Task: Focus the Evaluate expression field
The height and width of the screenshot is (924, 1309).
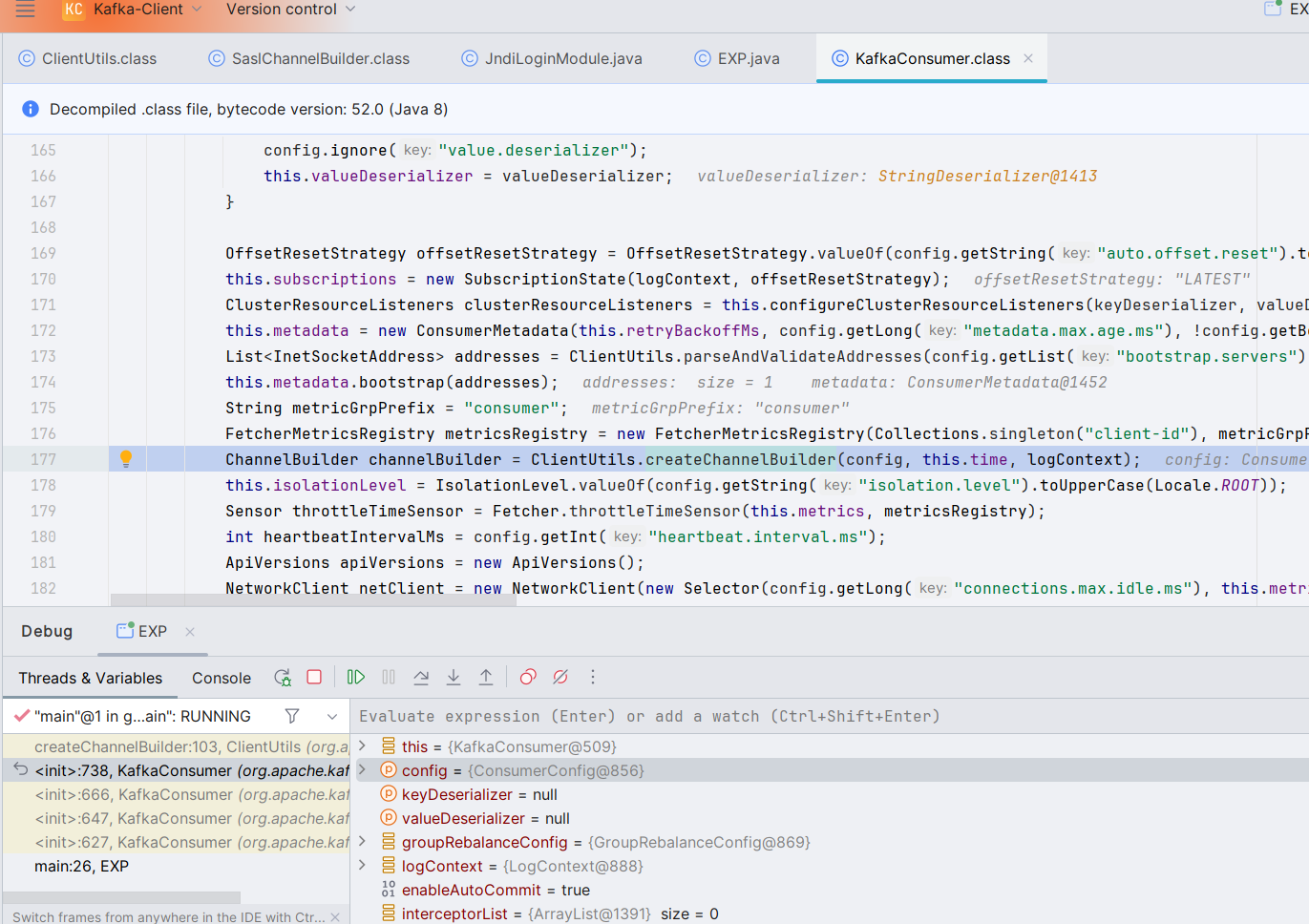Action: pos(831,716)
